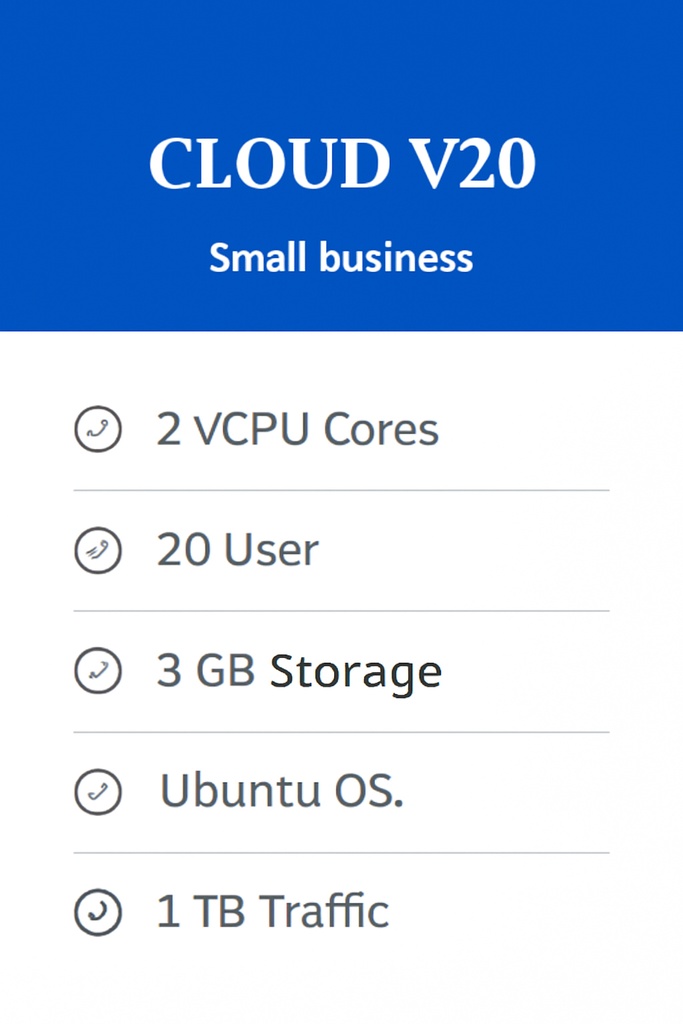Click the 20 User feature text
683x1024 pixels.
pos(237,550)
